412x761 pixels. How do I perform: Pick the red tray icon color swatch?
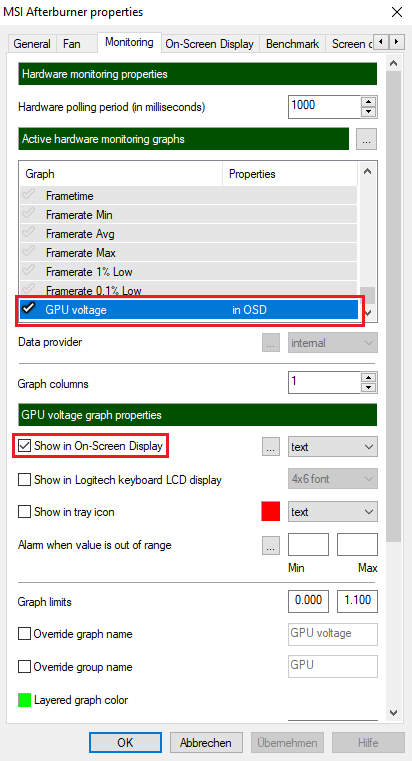[x=271, y=512]
